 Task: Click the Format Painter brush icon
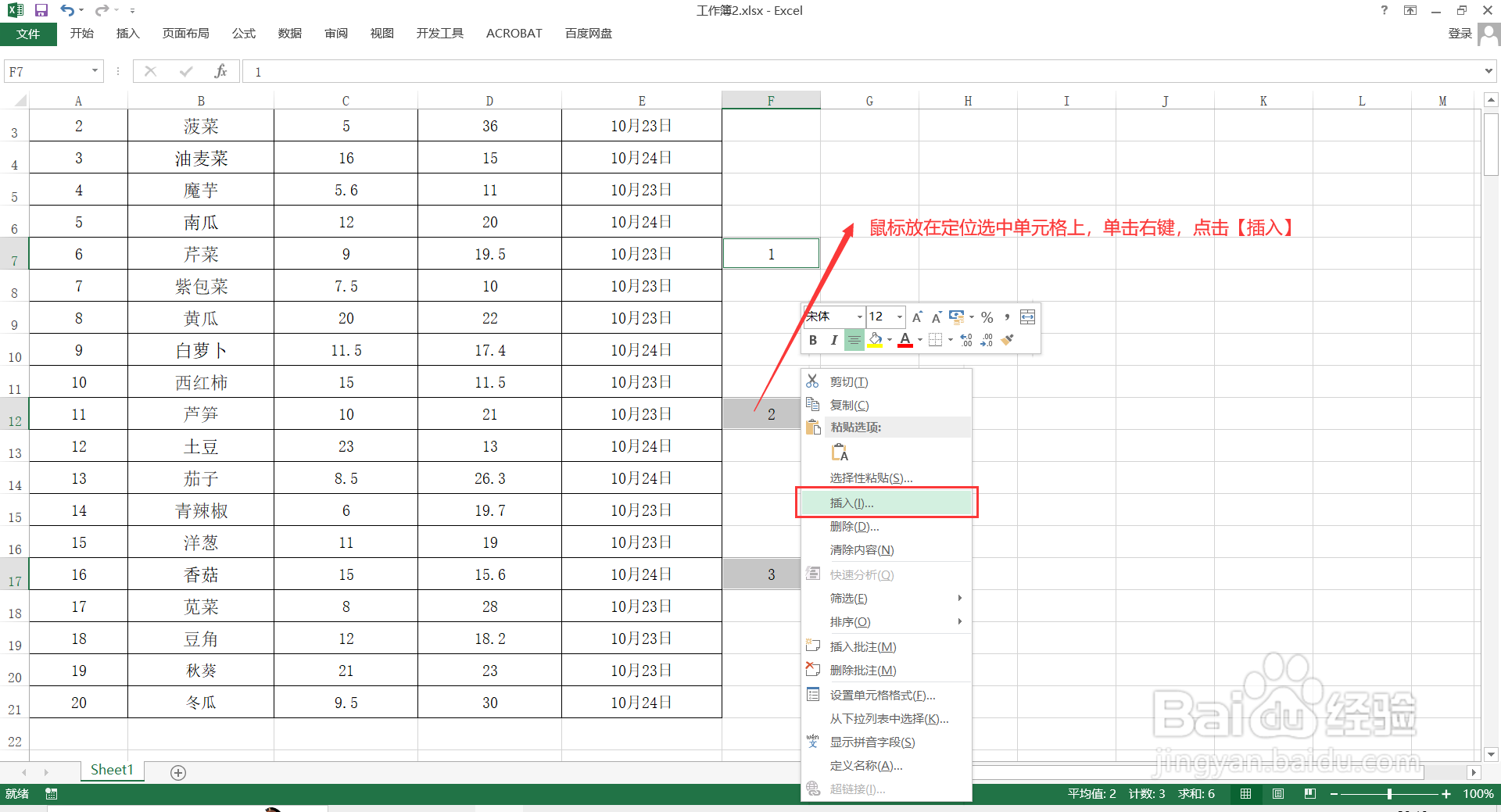coord(1008,340)
